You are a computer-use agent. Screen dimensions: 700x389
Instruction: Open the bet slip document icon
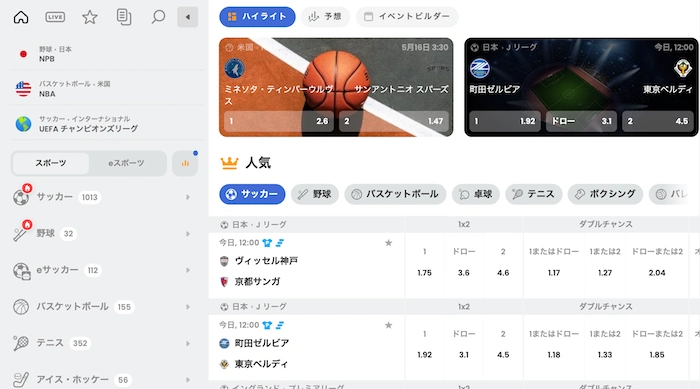[x=124, y=17]
